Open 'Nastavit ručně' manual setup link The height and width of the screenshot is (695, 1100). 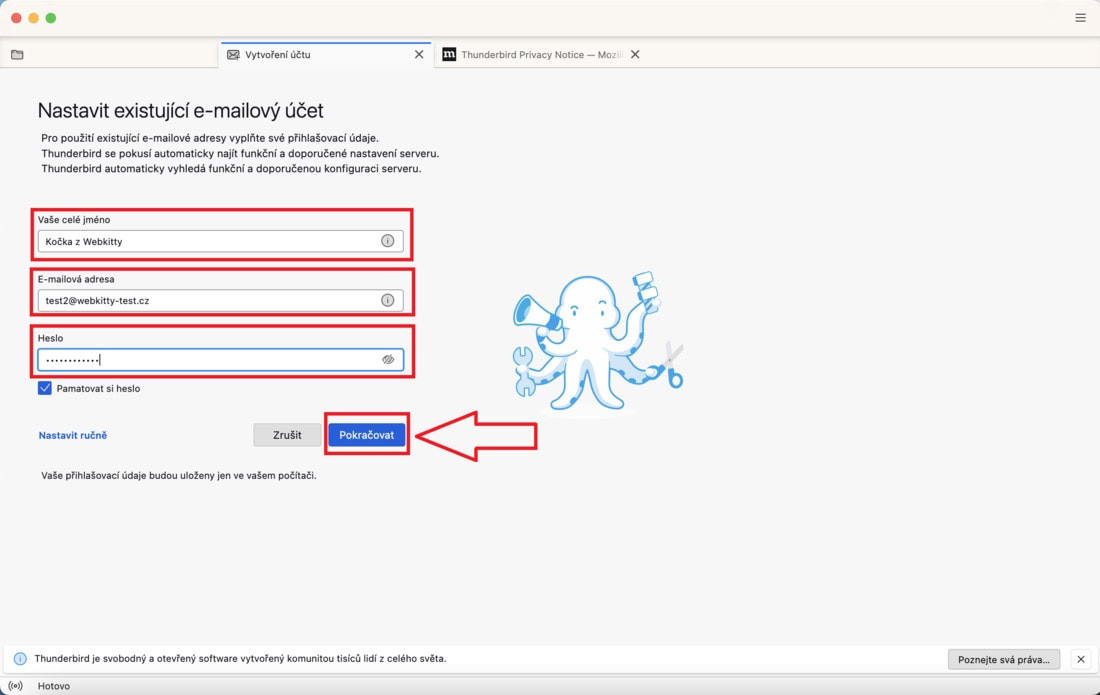point(73,436)
